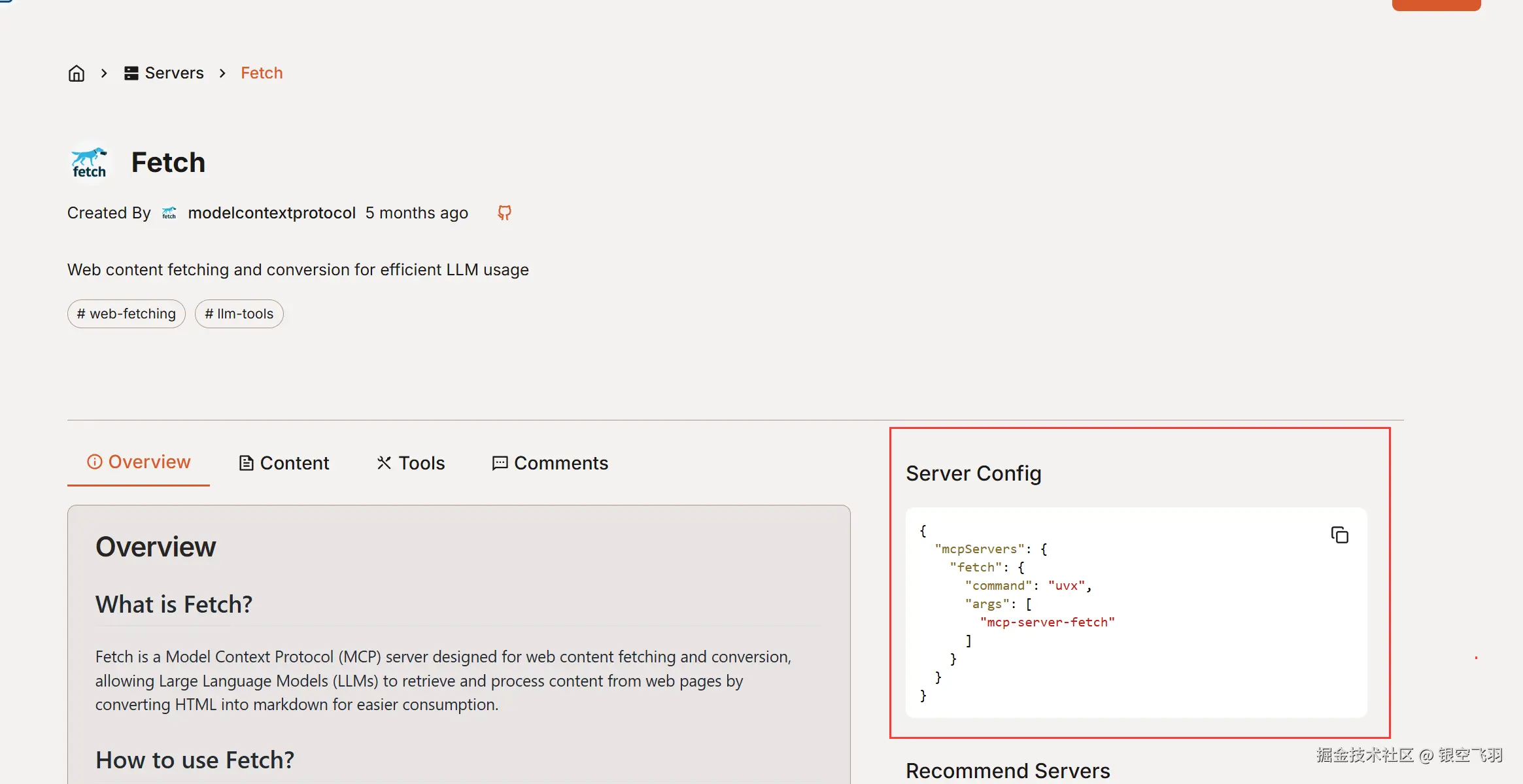1523x784 pixels.
Task: Open the Servers breadcrumb link
Action: coord(164,73)
